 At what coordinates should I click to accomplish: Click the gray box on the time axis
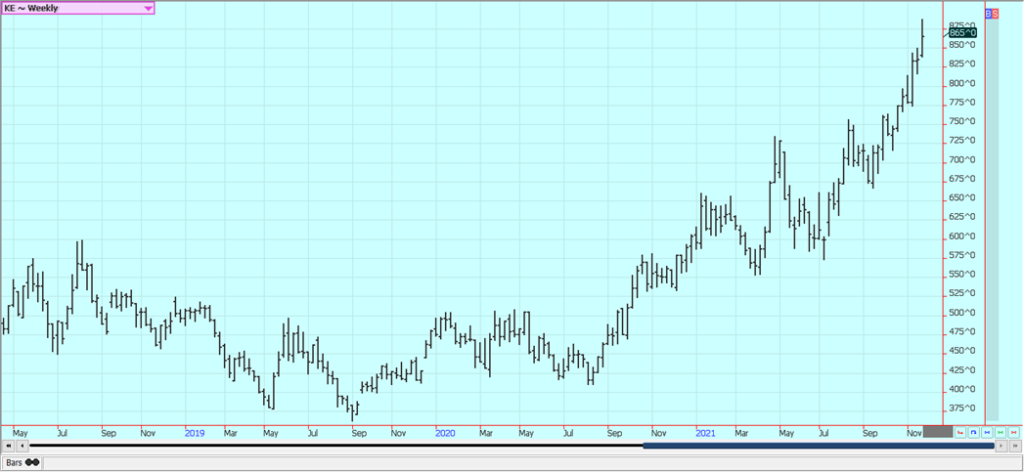point(938,432)
